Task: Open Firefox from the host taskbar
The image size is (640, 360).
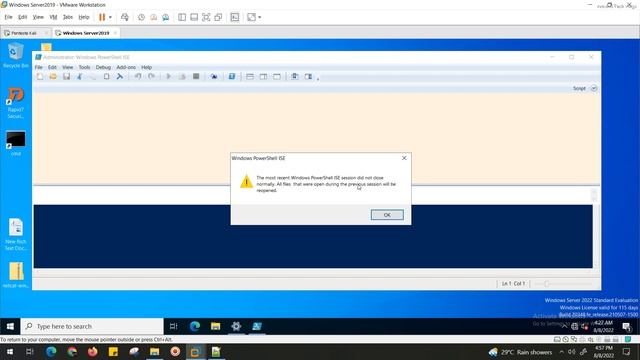Action: [93, 351]
